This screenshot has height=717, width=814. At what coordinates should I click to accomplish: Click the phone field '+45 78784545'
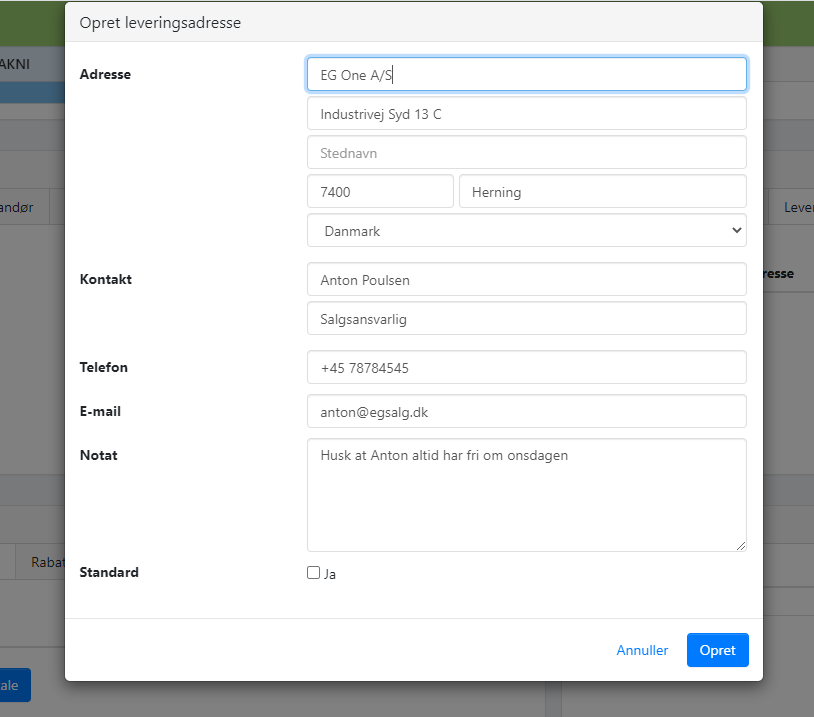tap(526, 368)
